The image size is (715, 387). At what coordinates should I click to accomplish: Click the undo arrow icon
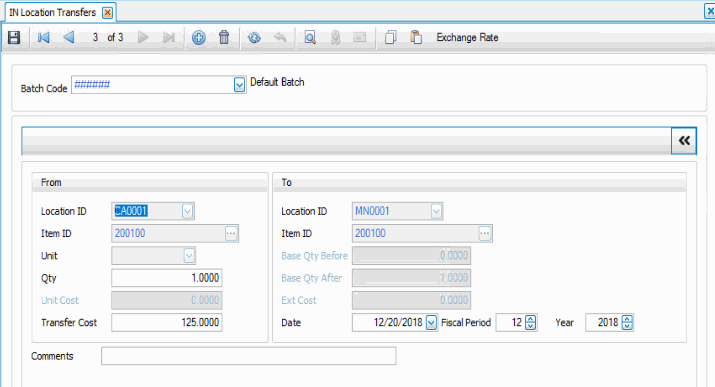click(x=280, y=37)
